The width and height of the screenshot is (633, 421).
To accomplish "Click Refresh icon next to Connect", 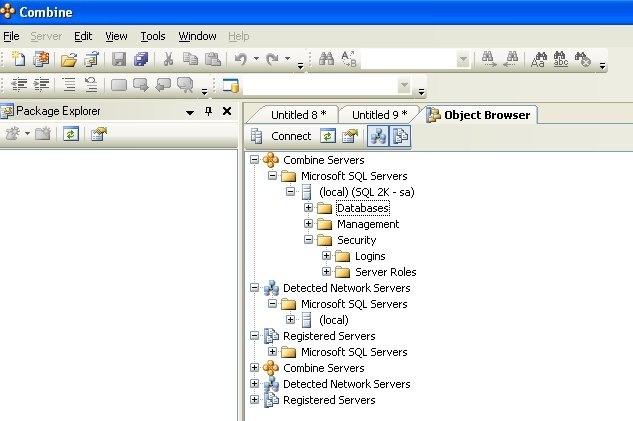I will point(328,136).
